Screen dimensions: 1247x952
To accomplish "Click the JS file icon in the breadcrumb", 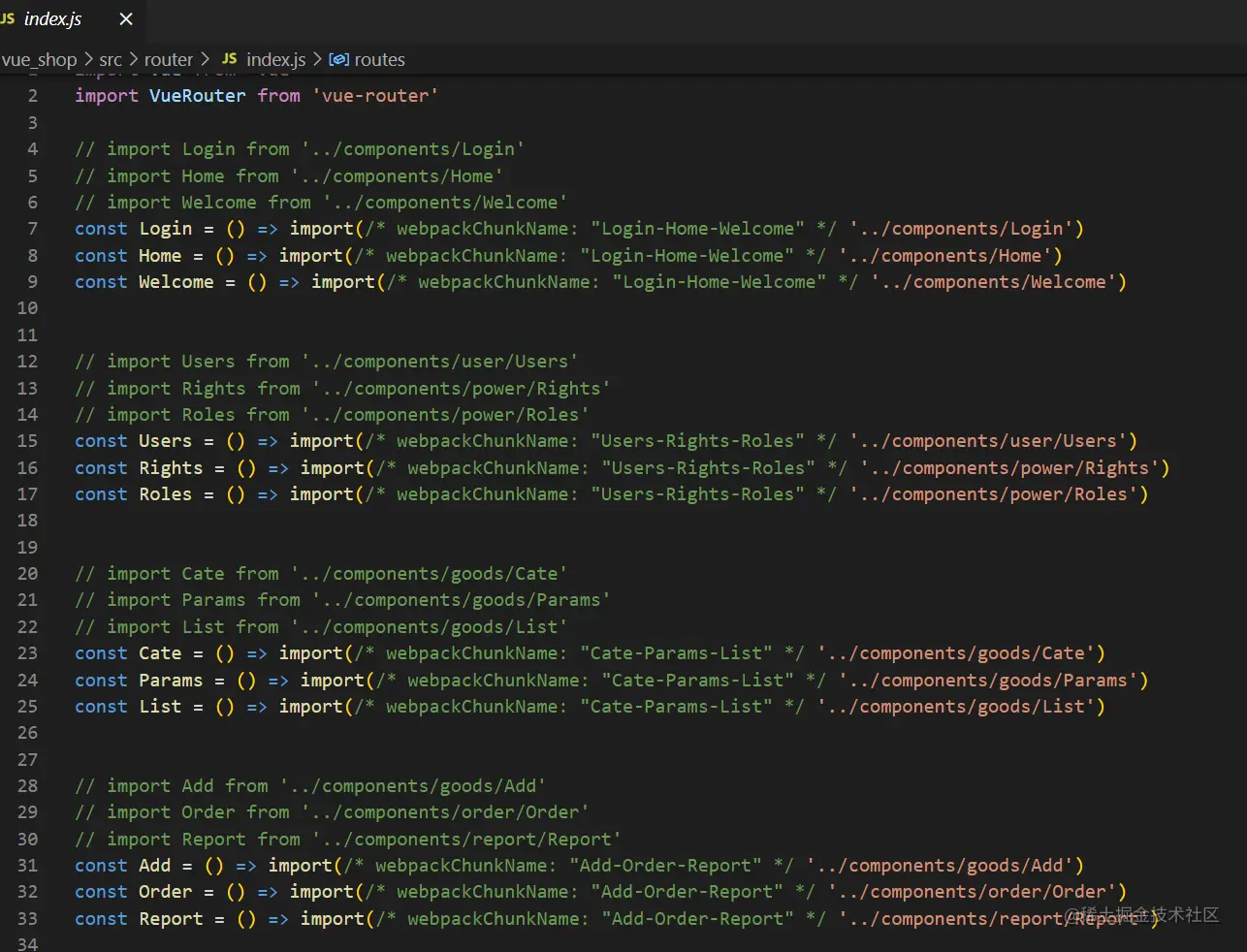I will [x=230, y=59].
